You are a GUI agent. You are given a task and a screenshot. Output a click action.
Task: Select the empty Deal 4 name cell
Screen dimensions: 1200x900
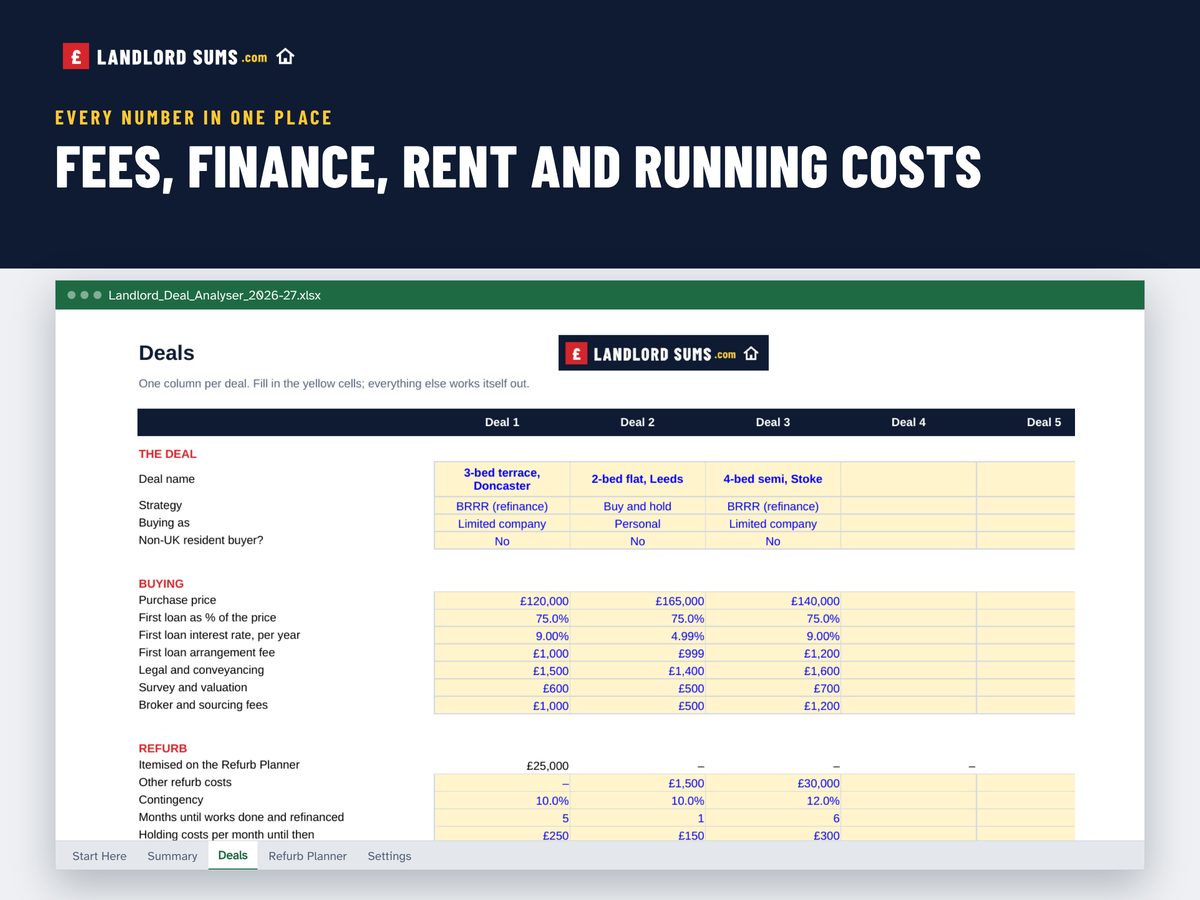tap(908, 479)
